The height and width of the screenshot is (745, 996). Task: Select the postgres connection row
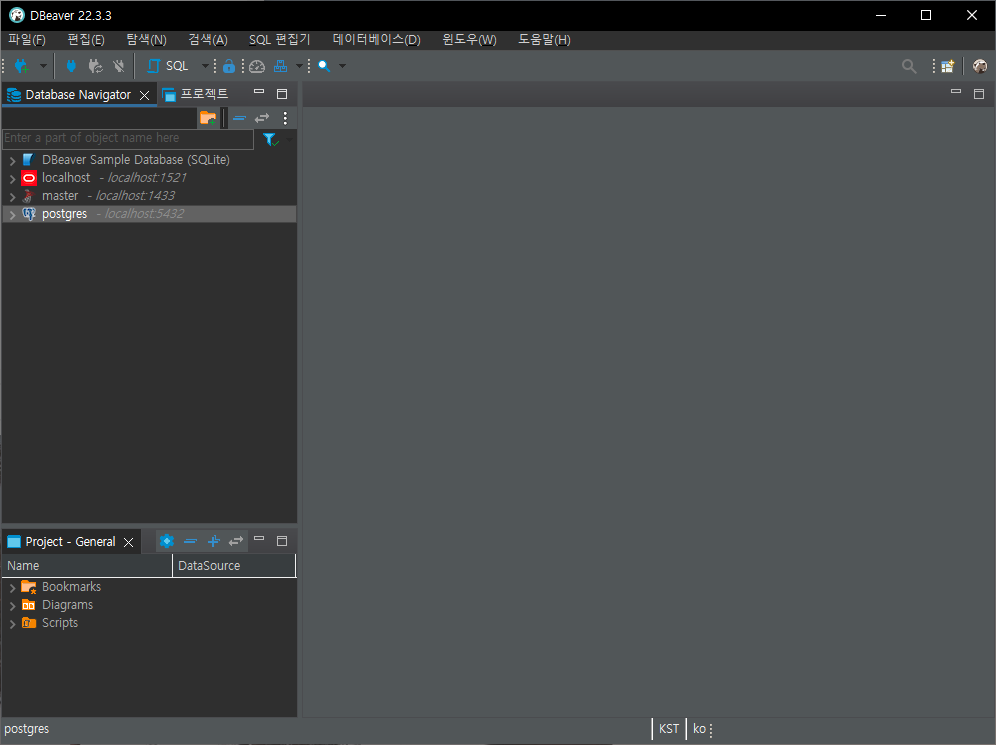(x=149, y=214)
